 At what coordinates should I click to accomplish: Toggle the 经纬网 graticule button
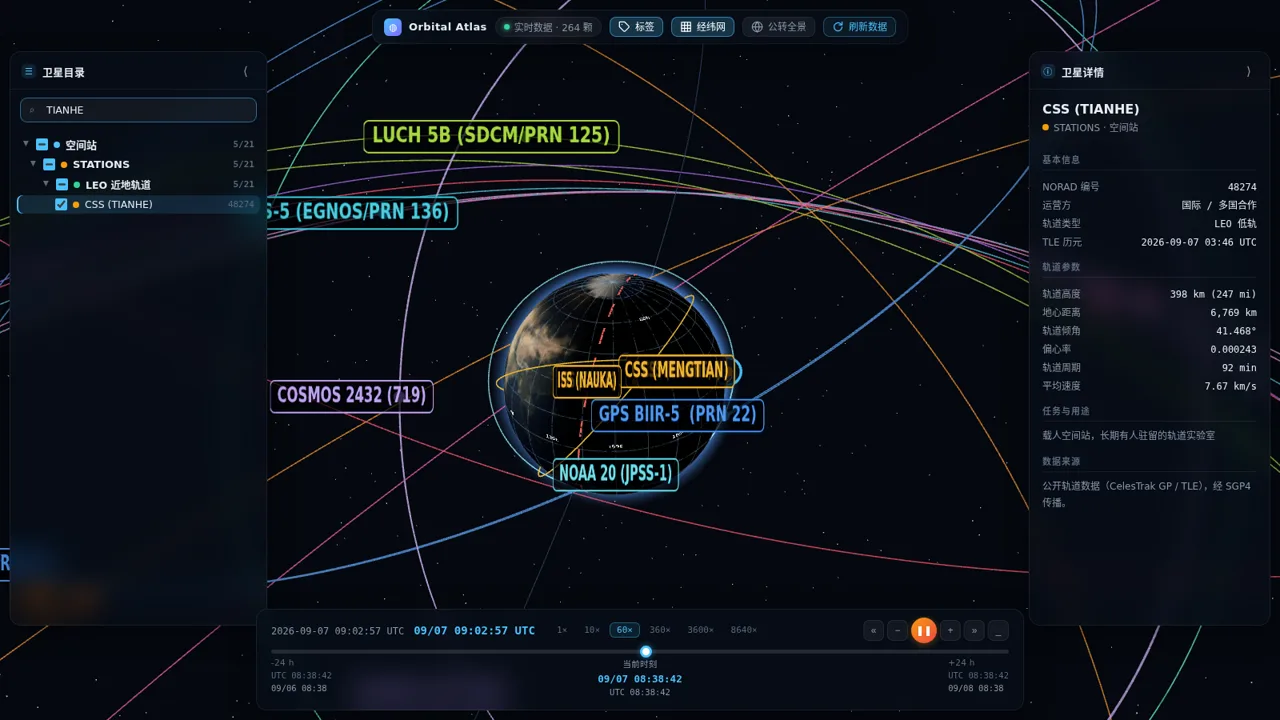pyautogui.click(x=702, y=27)
